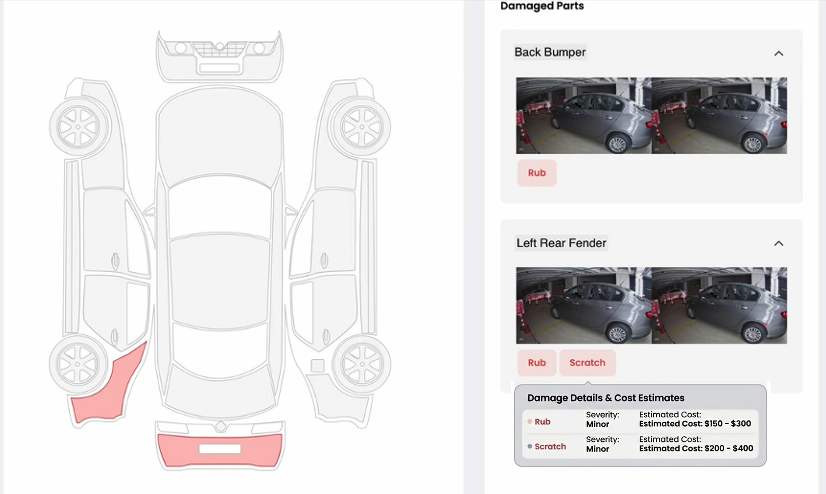
Task: Collapse the Left Rear Fender section chevron
Action: coord(778,243)
